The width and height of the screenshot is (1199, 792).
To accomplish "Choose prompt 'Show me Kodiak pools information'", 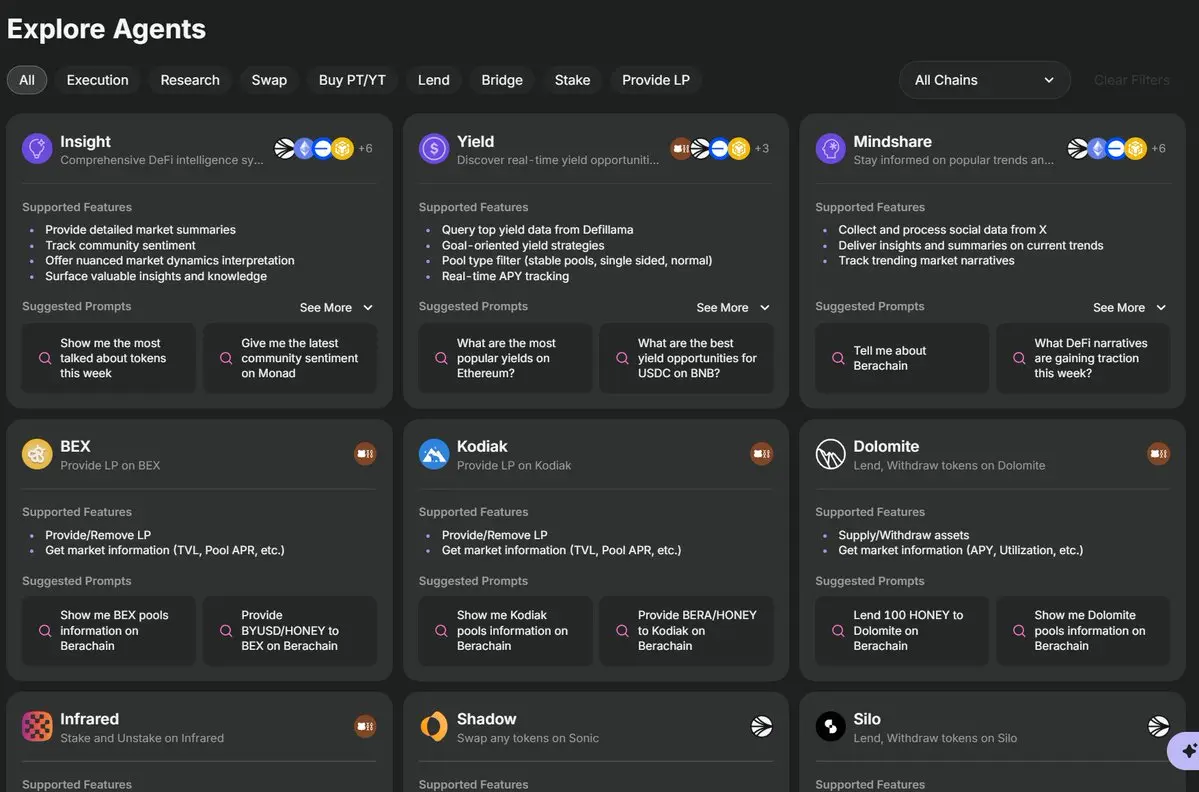I will click(505, 631).
